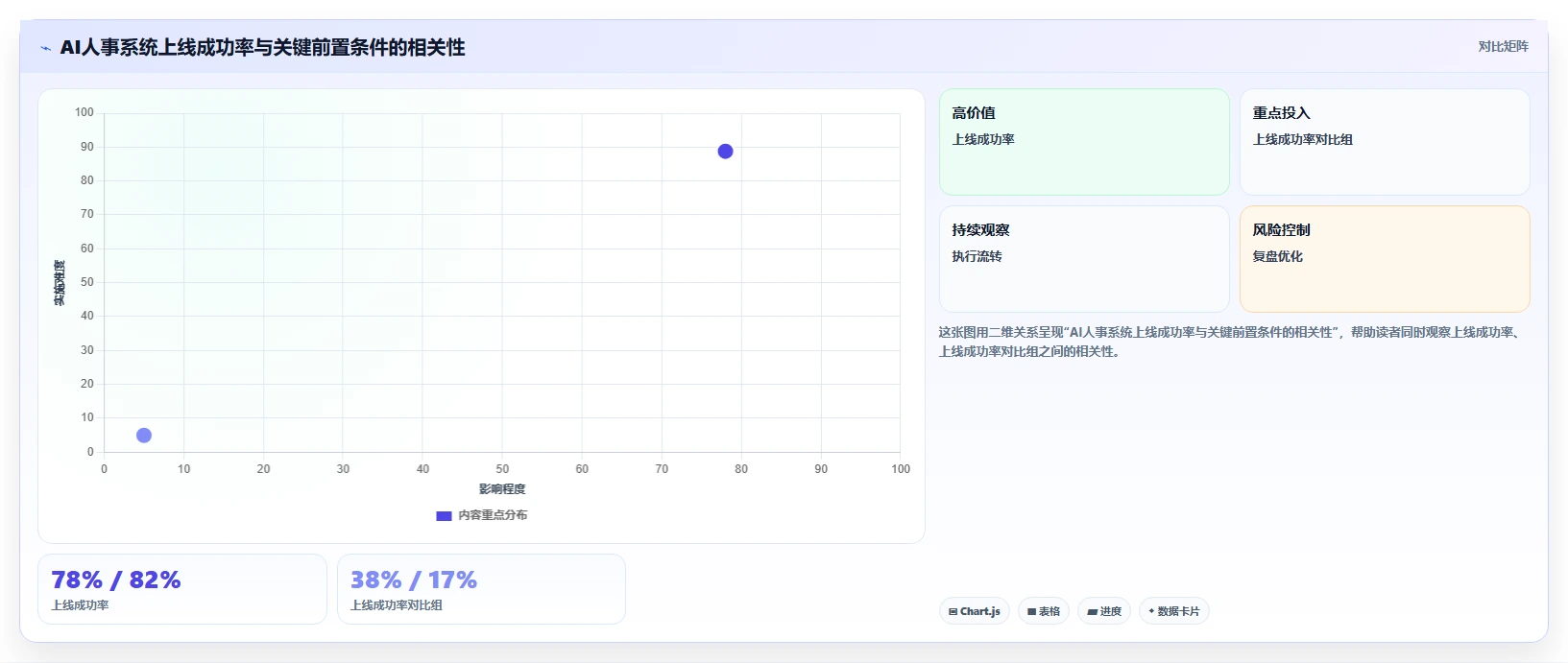Toggle the 内容重点分布 legend swatch
The image size is (1568, 663).
tap(444, 515)
